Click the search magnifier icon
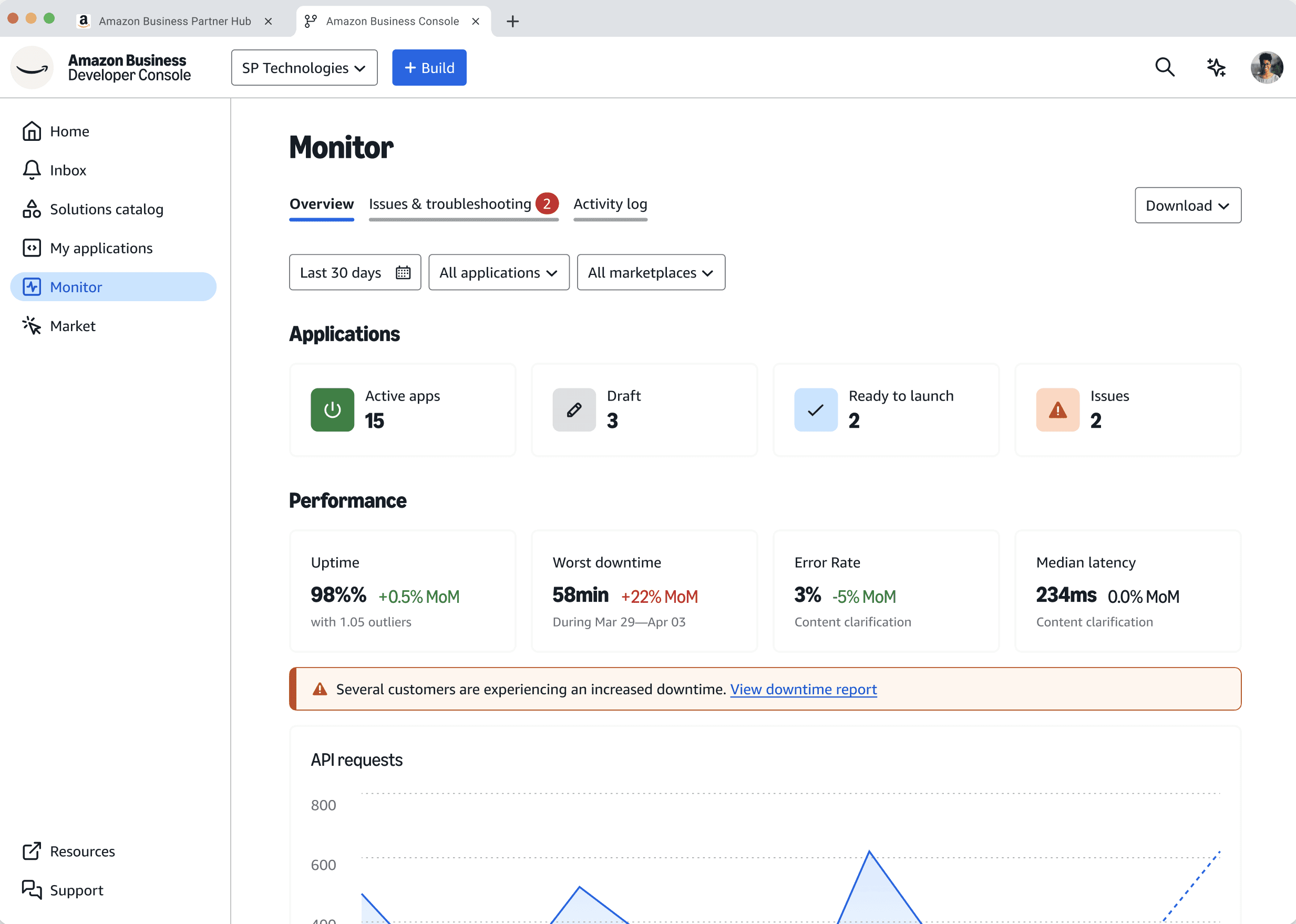The image size is (1296, 924). tap(1165, 68)
